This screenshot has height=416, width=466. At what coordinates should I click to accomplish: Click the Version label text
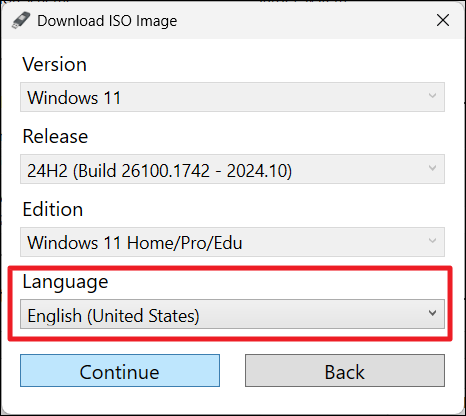54,64
